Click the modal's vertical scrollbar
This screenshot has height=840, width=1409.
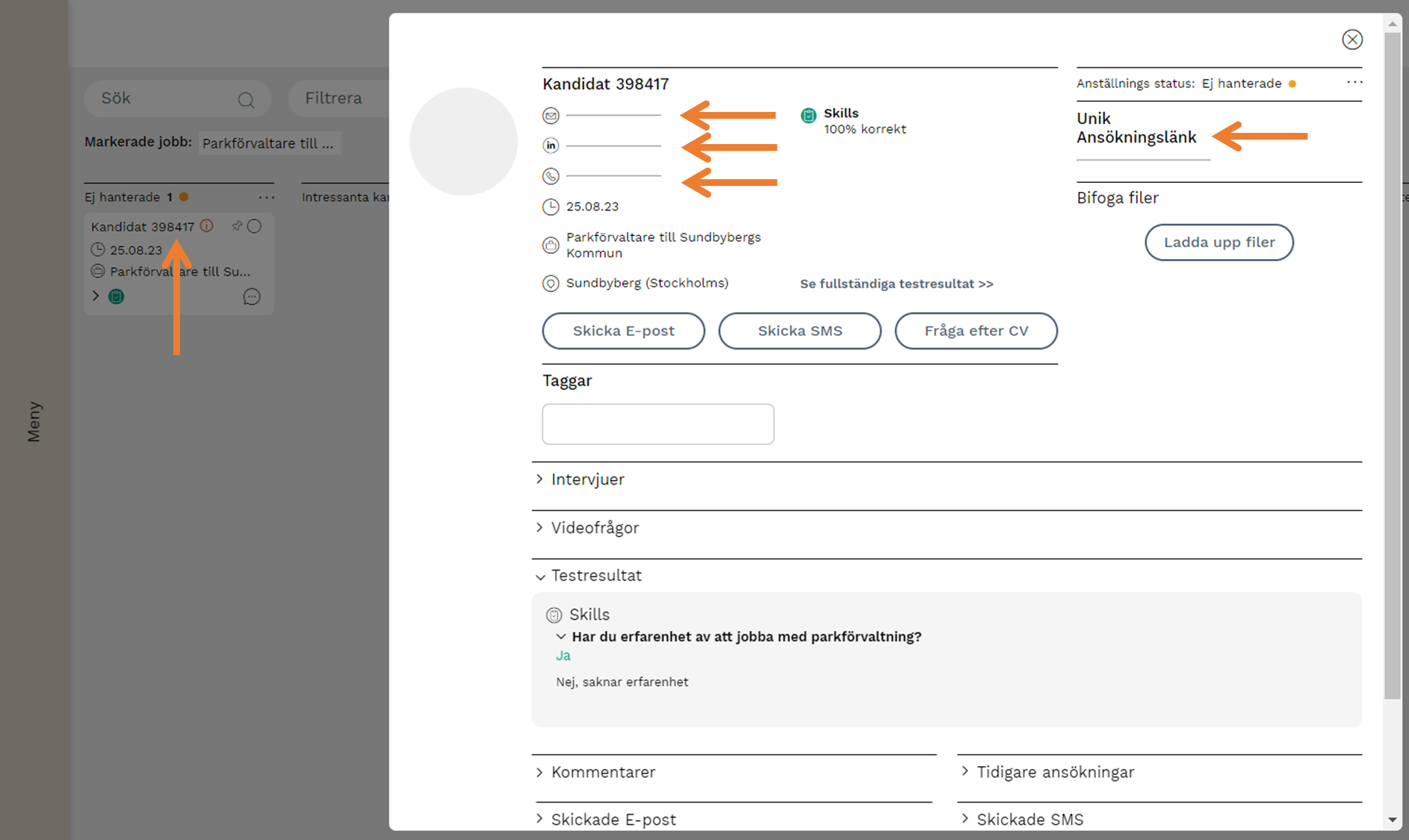click(1392, 373)
